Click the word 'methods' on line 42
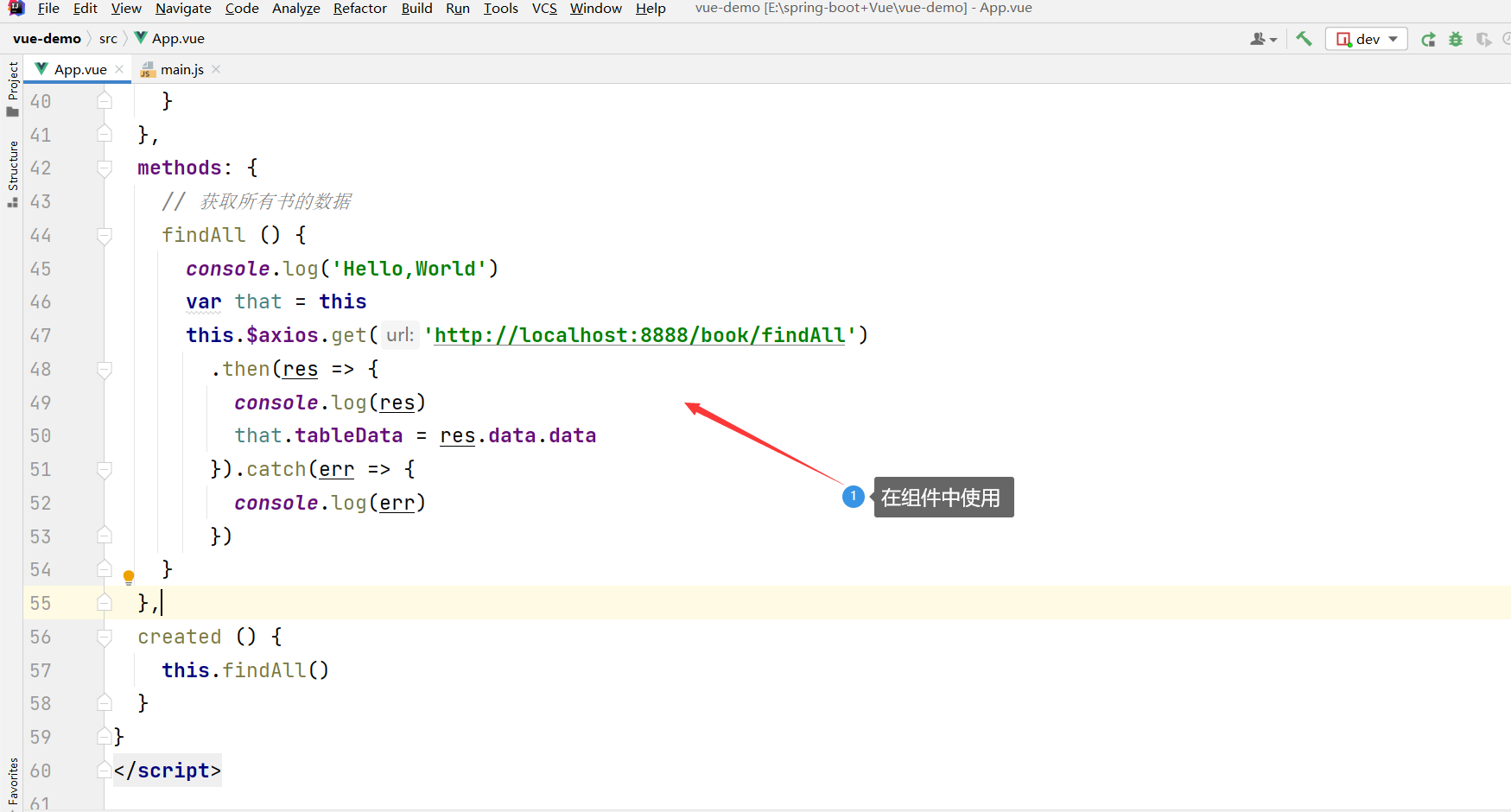This screenshot has width=1511, height=812. point(180,168)
